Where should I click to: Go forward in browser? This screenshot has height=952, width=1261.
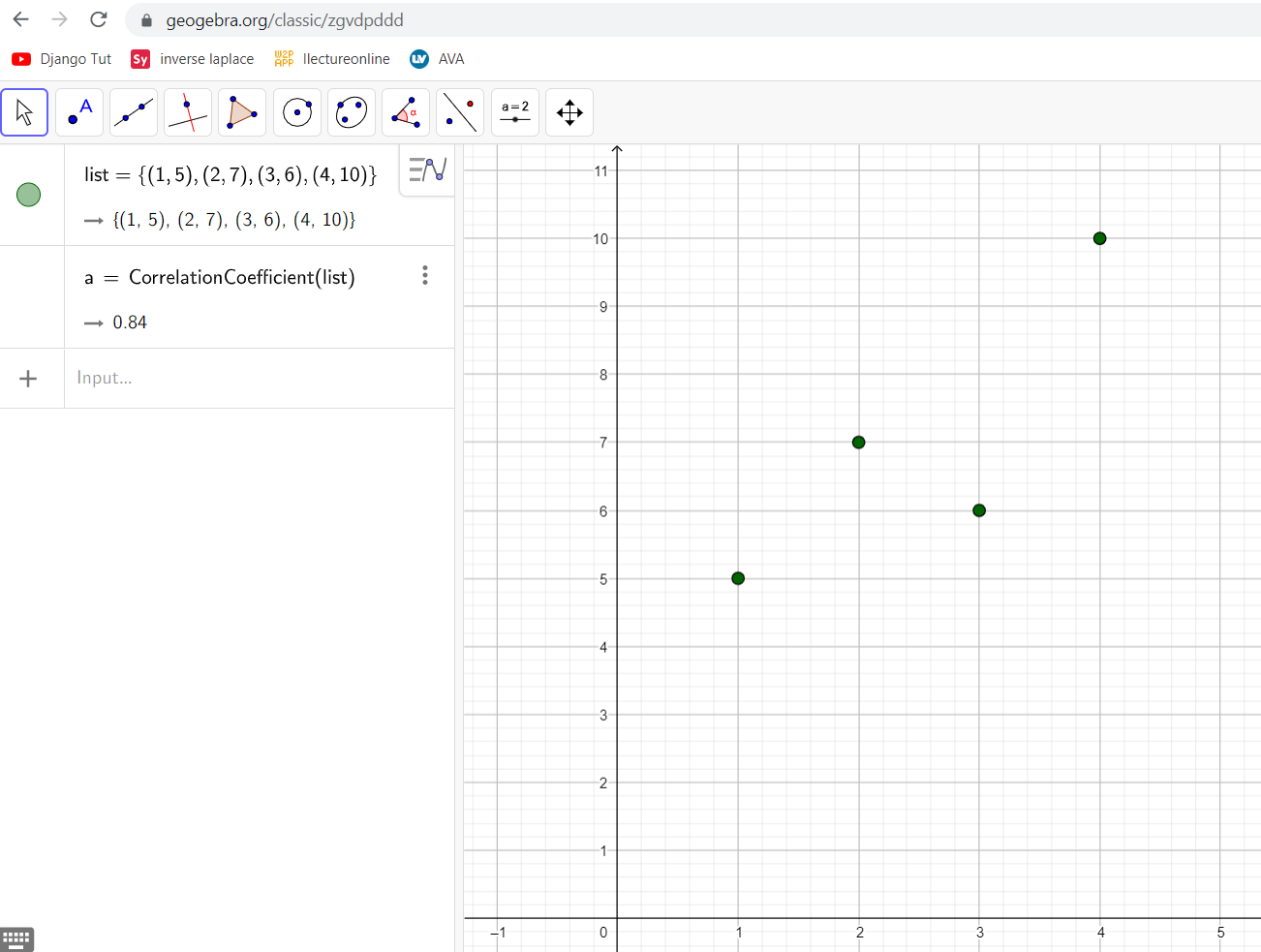point(59,19)
